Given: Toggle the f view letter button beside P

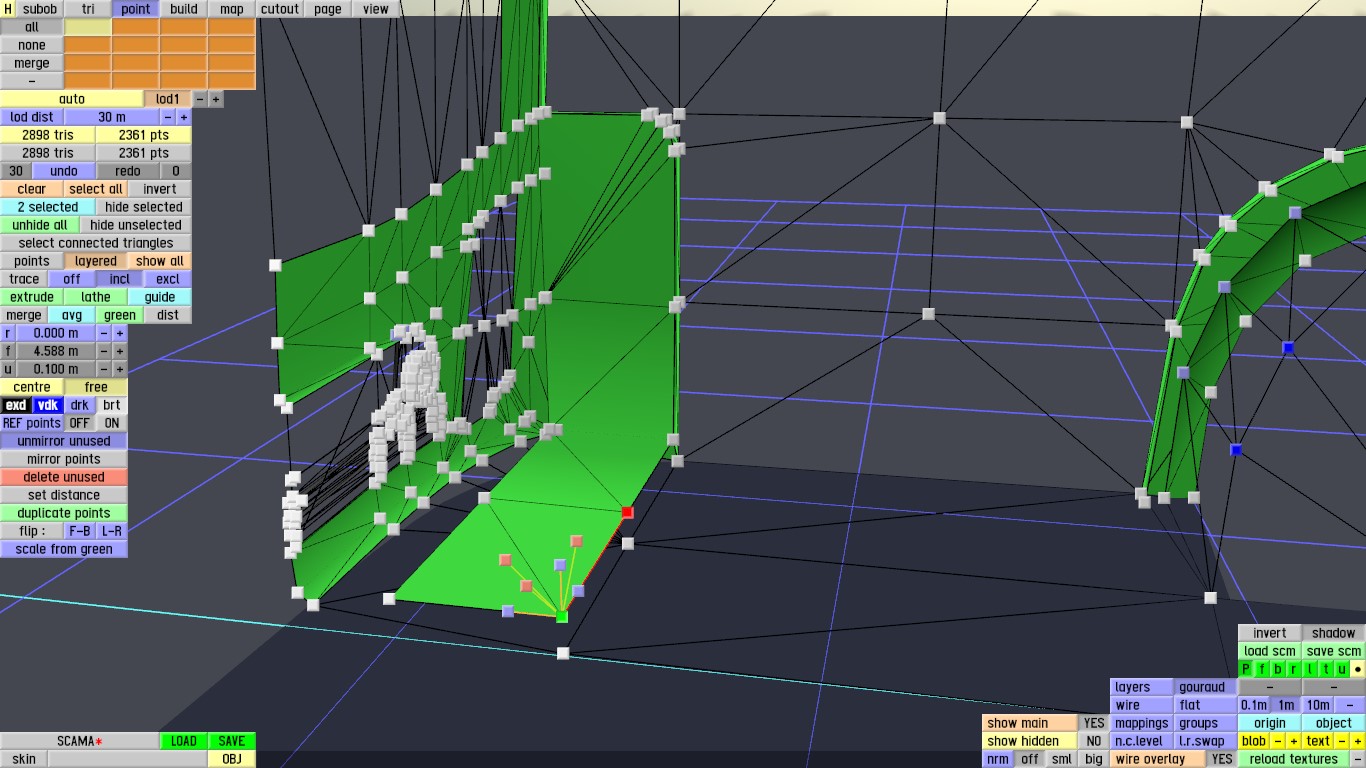Looking at the screenshot, I should pos(1262,669).
